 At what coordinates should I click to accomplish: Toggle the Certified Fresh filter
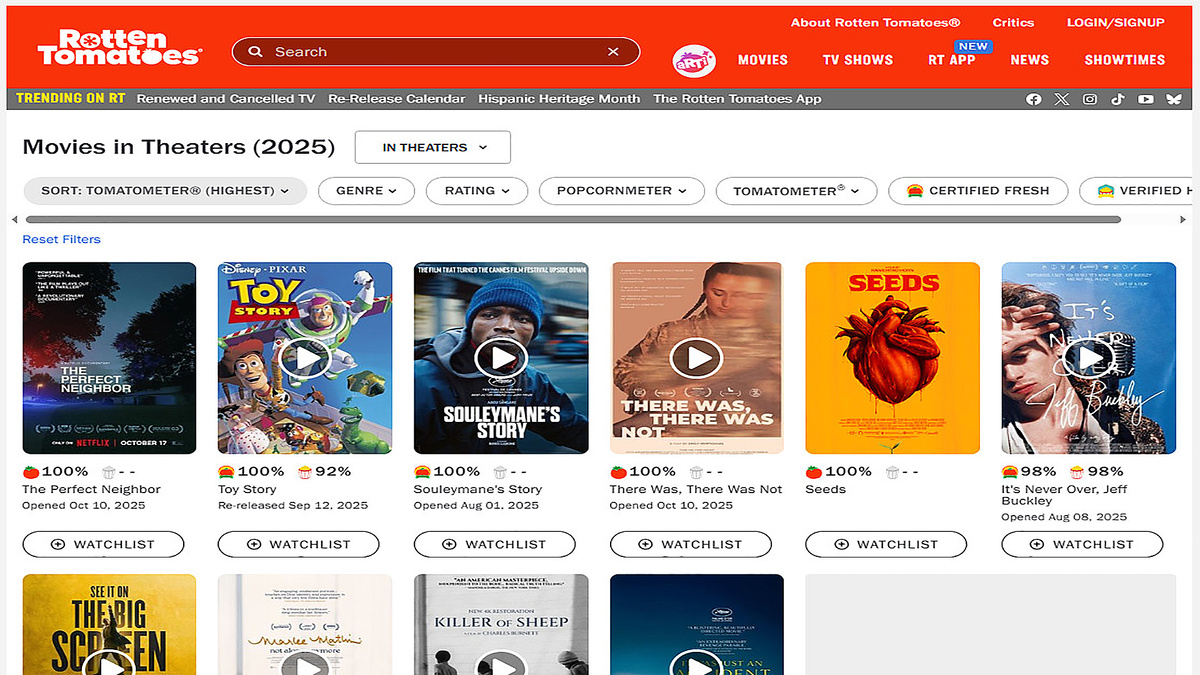pyautogui.click(x=978, y=191)
